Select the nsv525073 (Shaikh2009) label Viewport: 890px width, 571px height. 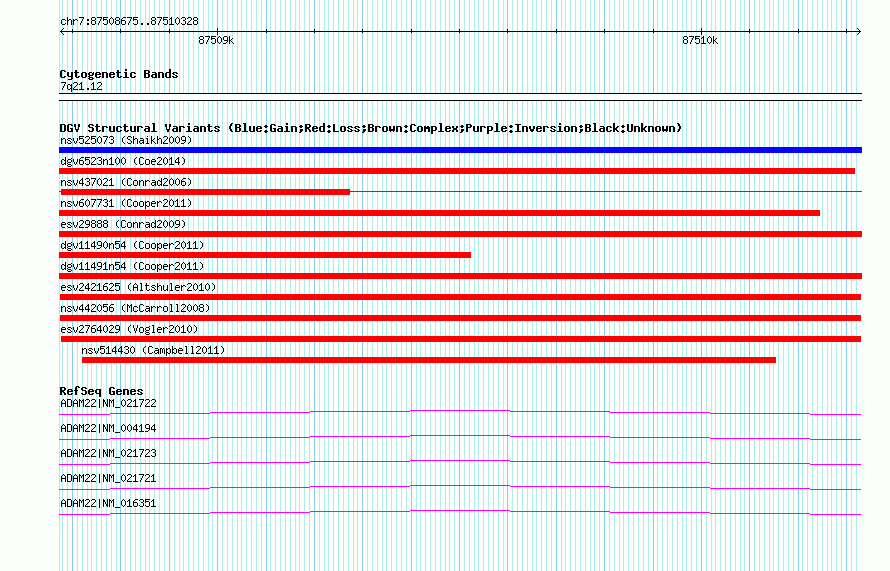(126, 140)
